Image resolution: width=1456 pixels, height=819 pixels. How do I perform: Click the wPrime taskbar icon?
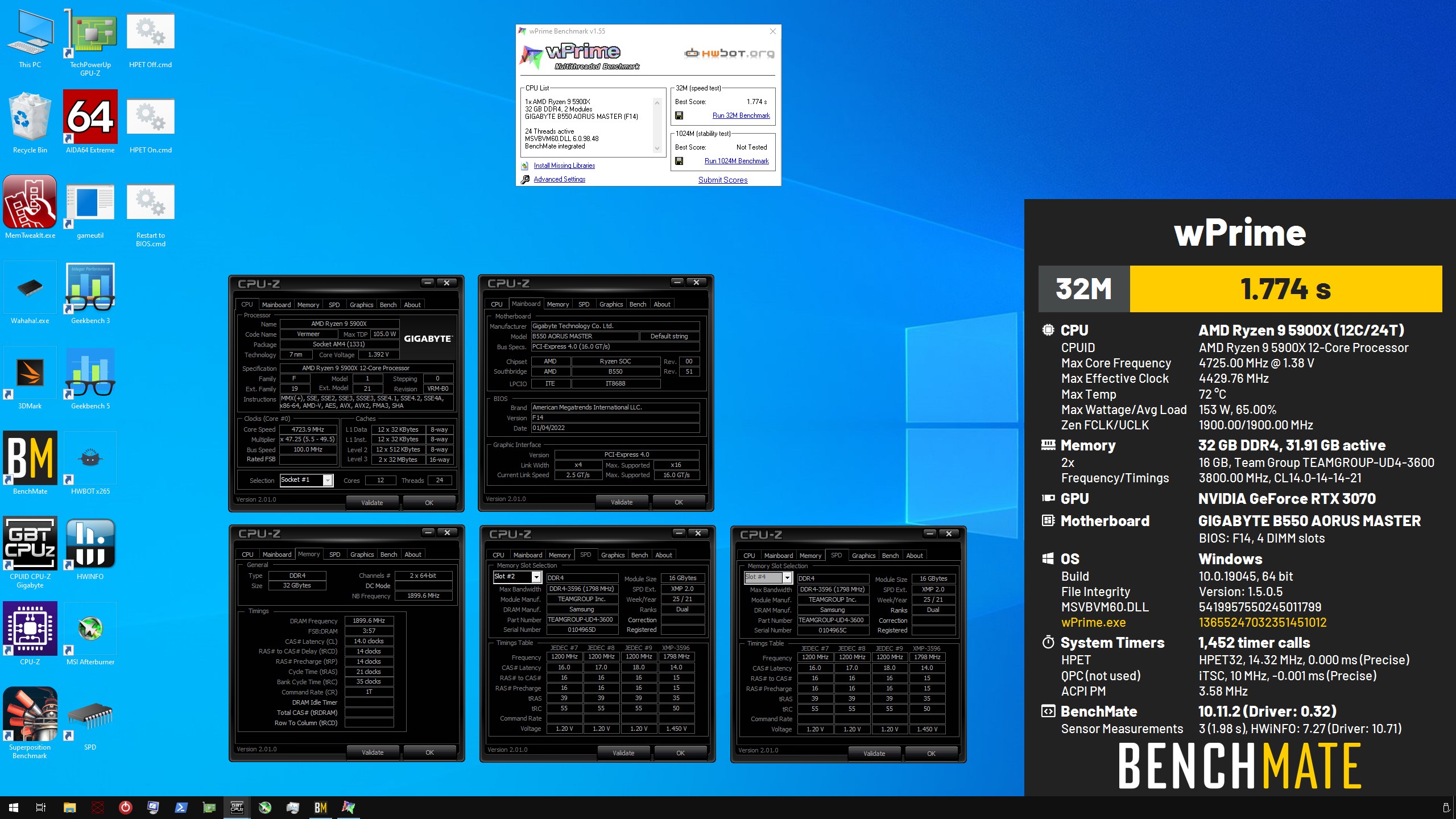click(x=348, y=808)
